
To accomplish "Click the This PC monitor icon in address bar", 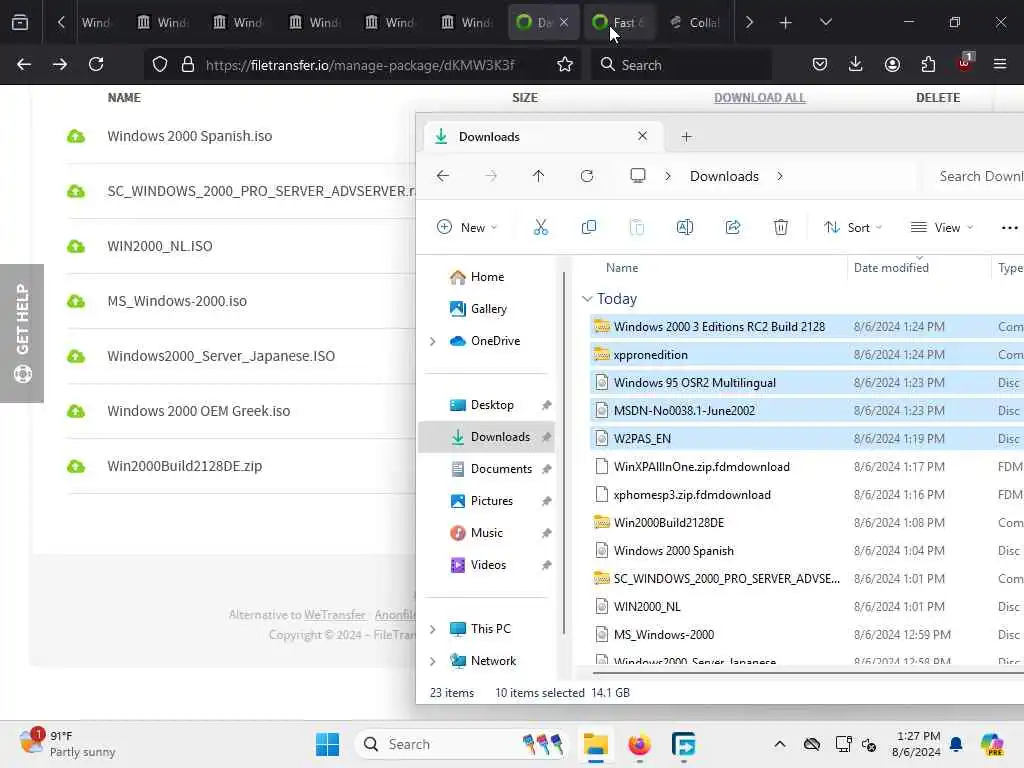I will click(x=637, y=176).
